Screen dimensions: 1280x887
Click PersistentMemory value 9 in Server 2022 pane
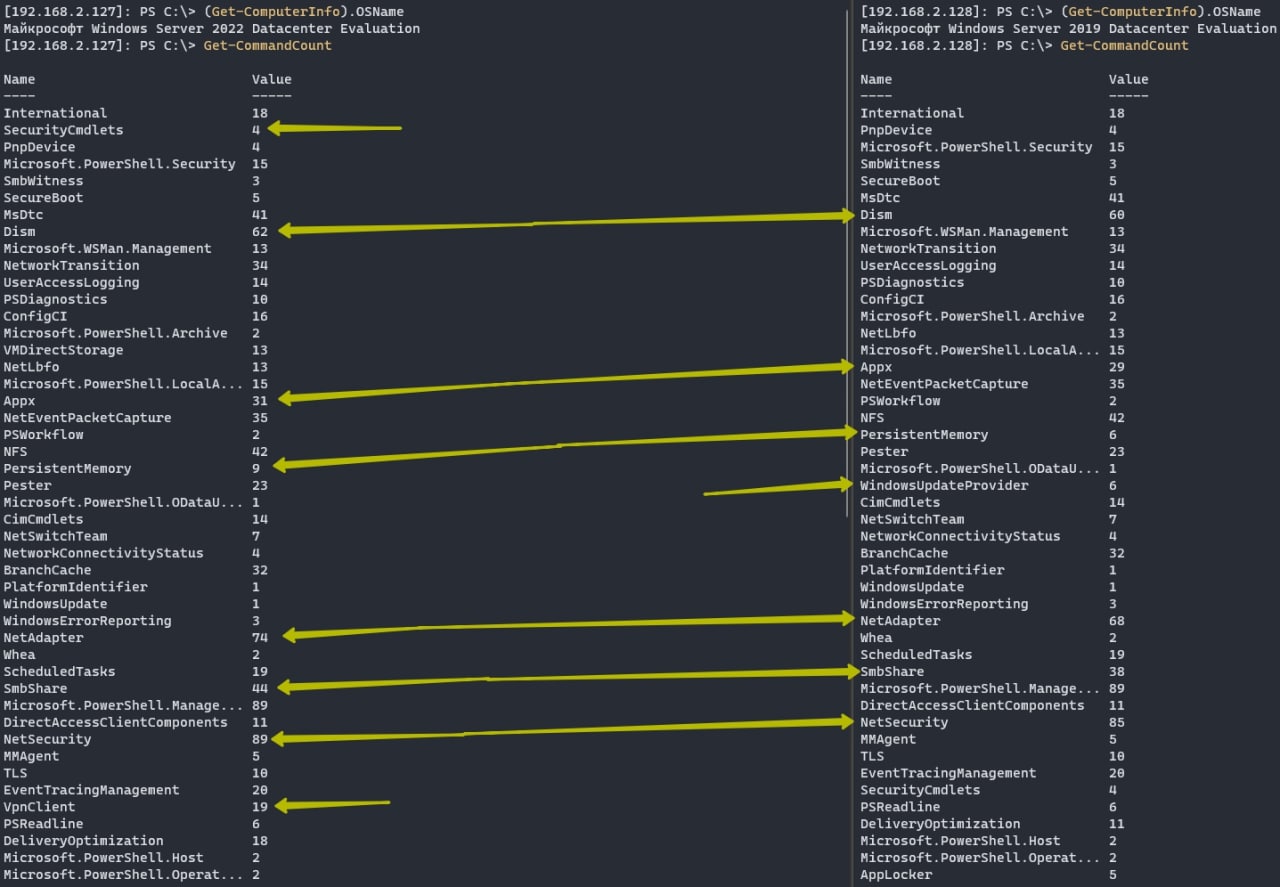click(x=256, y=469)
